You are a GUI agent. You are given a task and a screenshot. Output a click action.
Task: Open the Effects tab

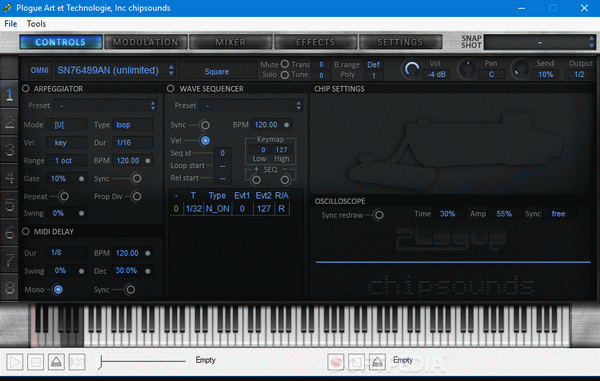315,42
